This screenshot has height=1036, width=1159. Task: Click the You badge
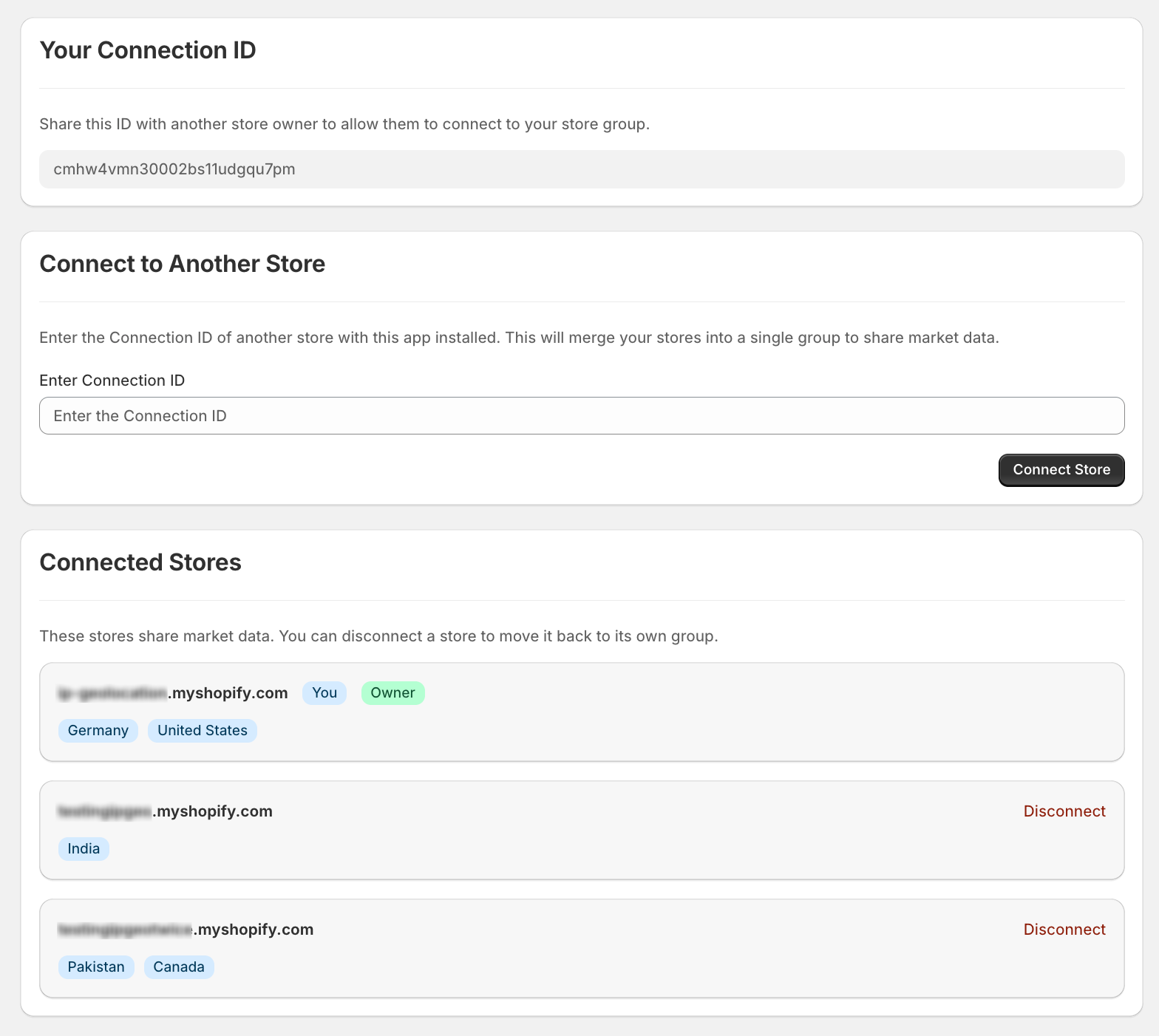point(324,693)
